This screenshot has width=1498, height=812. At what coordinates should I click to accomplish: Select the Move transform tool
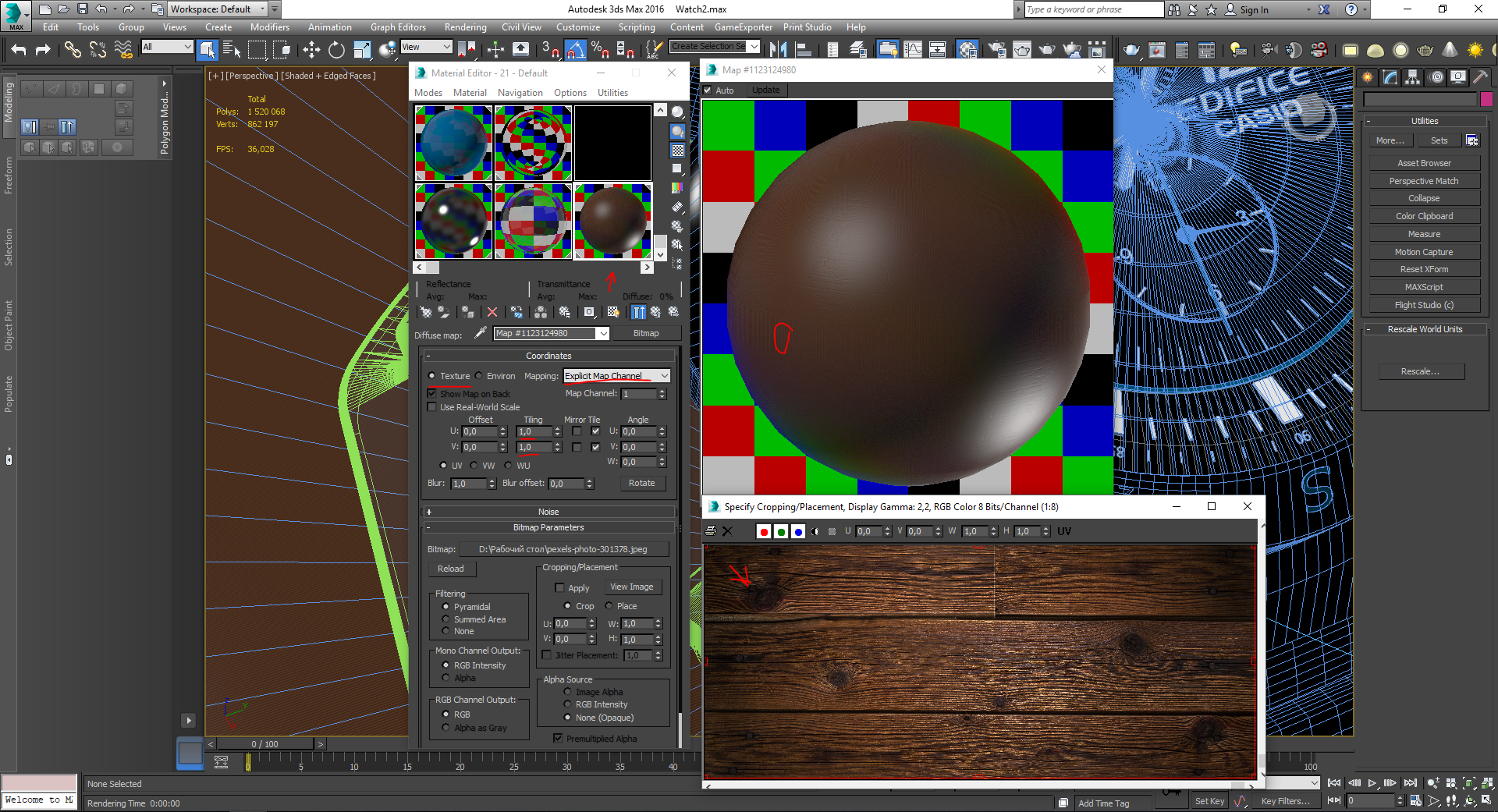[x=311, y=50]
